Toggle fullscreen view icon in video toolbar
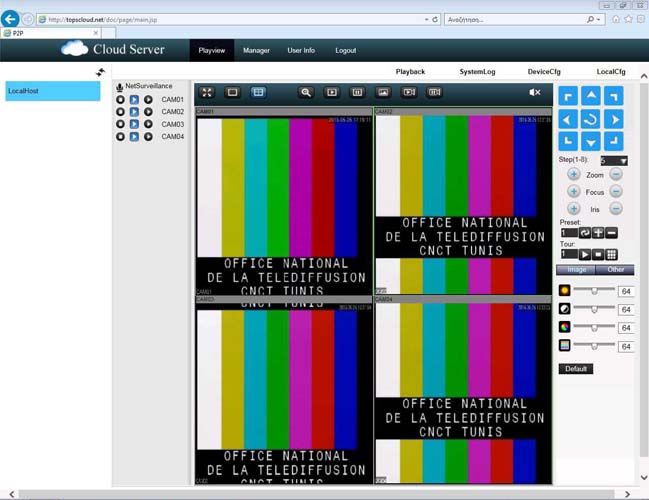The width and height of the screenshot is (649, 500). 207,92
